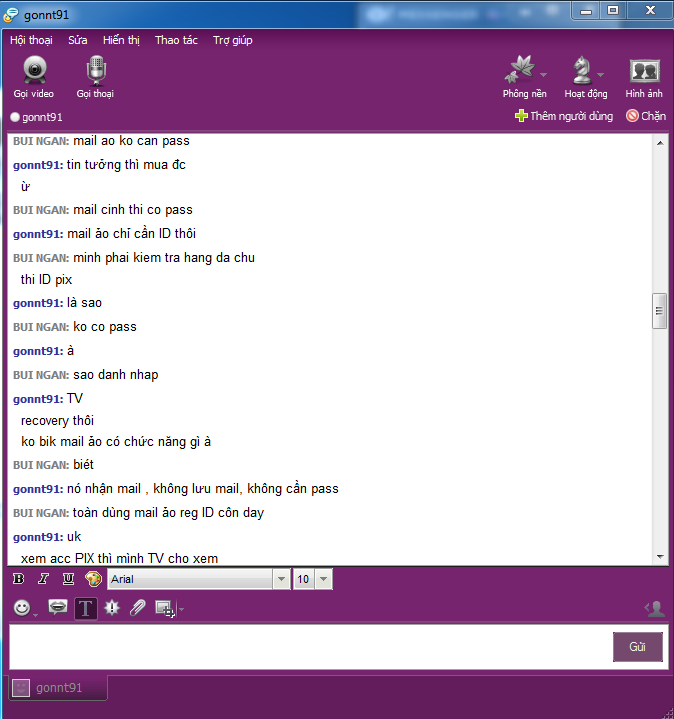Start a voice call with the microphone icon
This screenshot has width=674, height=719.
tap(96, 71)
